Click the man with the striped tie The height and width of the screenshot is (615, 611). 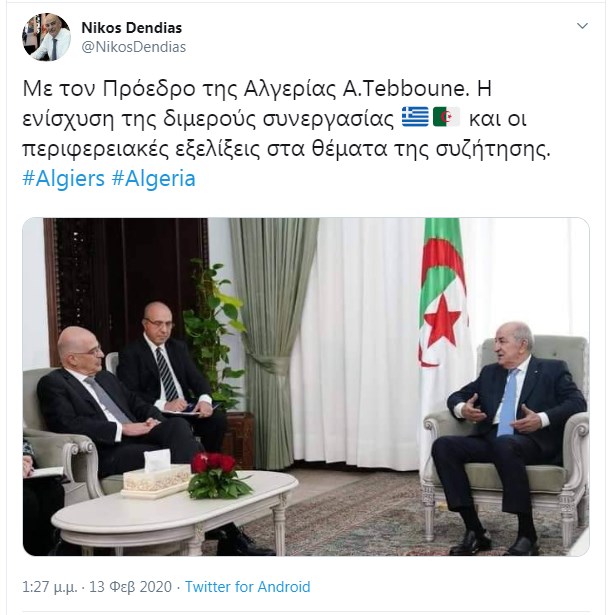point(171,377)
